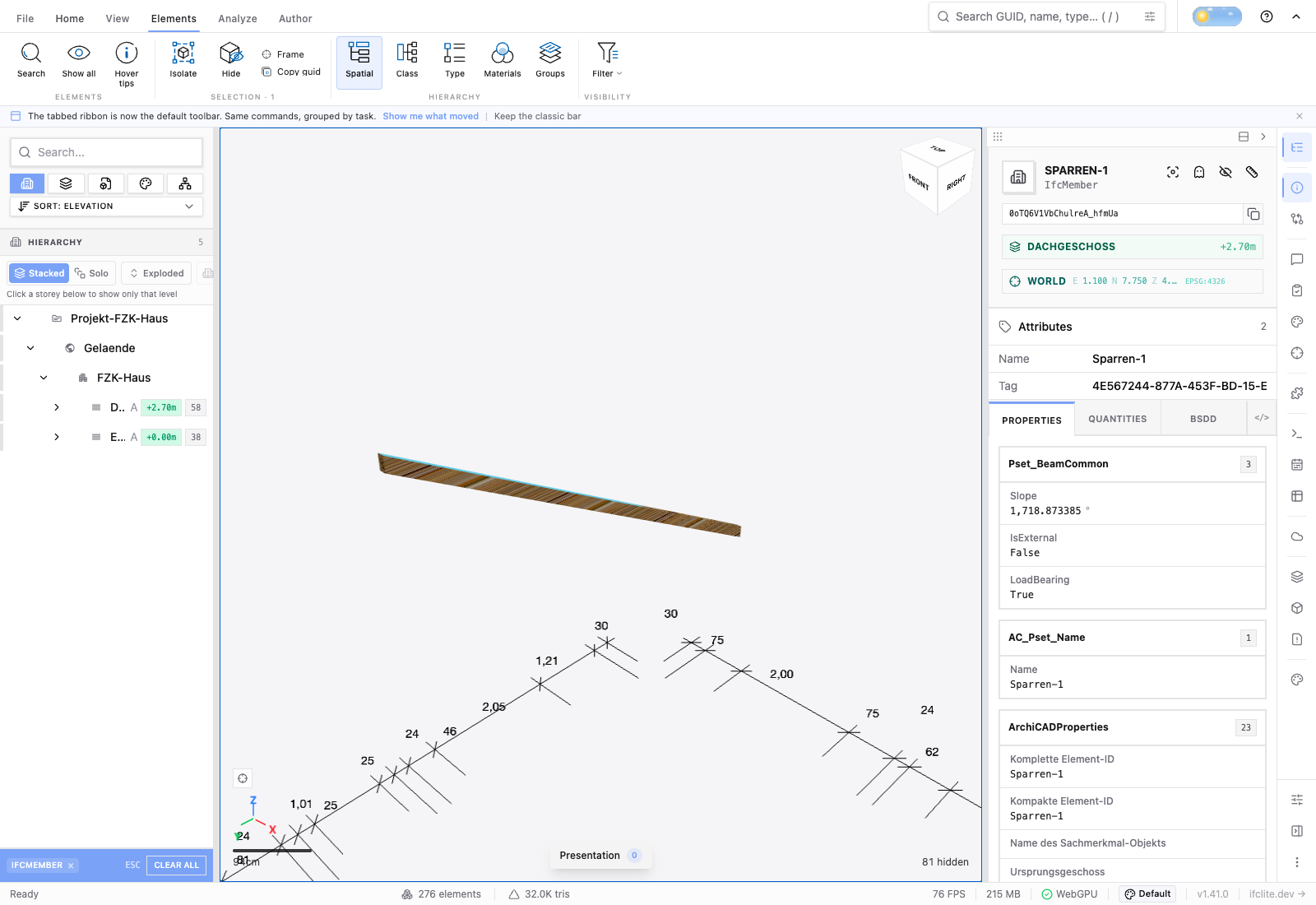Toggle Hover tips in the ribbon

pyautogui.click(x=127, y=63)
